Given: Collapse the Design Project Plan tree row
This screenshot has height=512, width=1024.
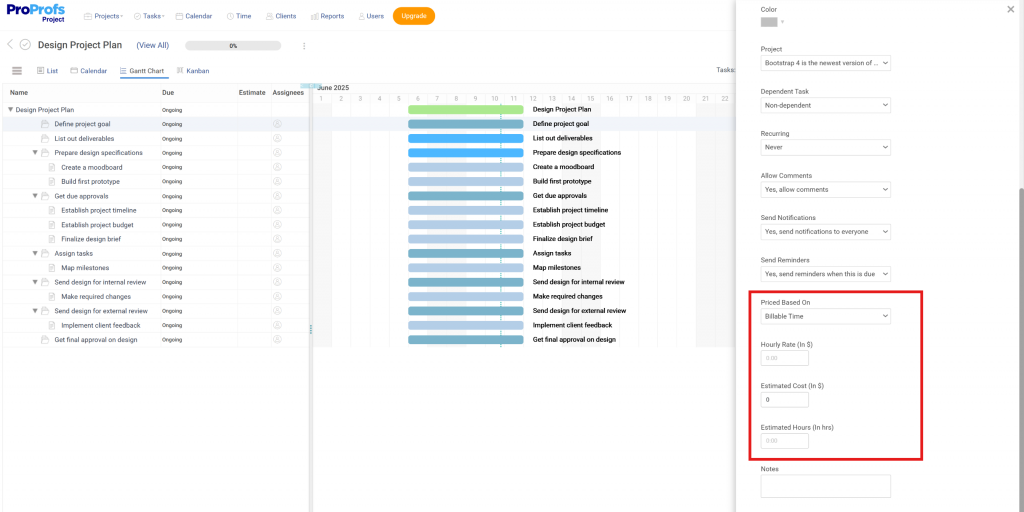Looking at the screenshot, I should [10, 110].
